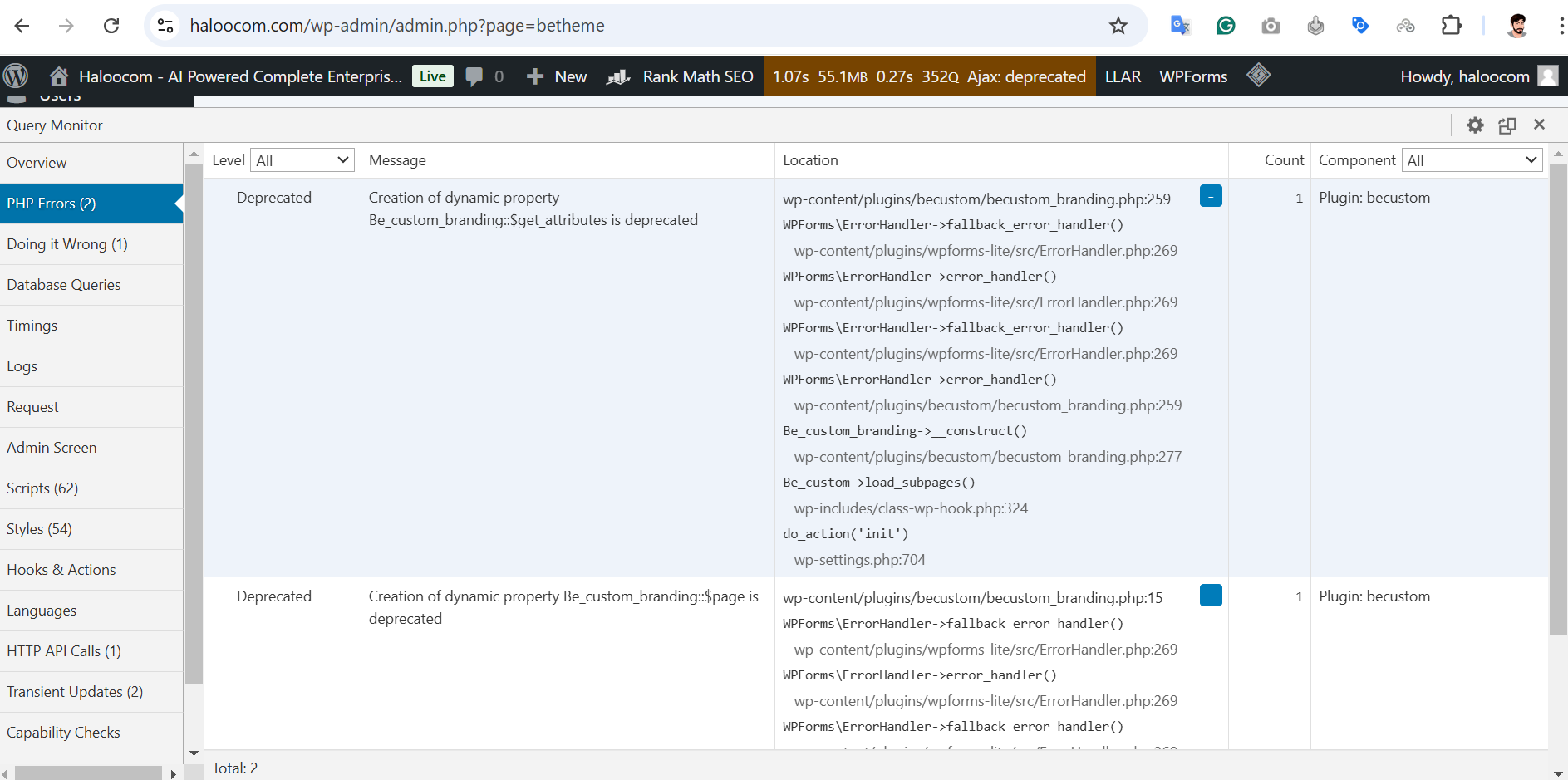The width and height of the screenshot is (1568, 780).
Task: Reload the page
Action: [x=111, y=26]
